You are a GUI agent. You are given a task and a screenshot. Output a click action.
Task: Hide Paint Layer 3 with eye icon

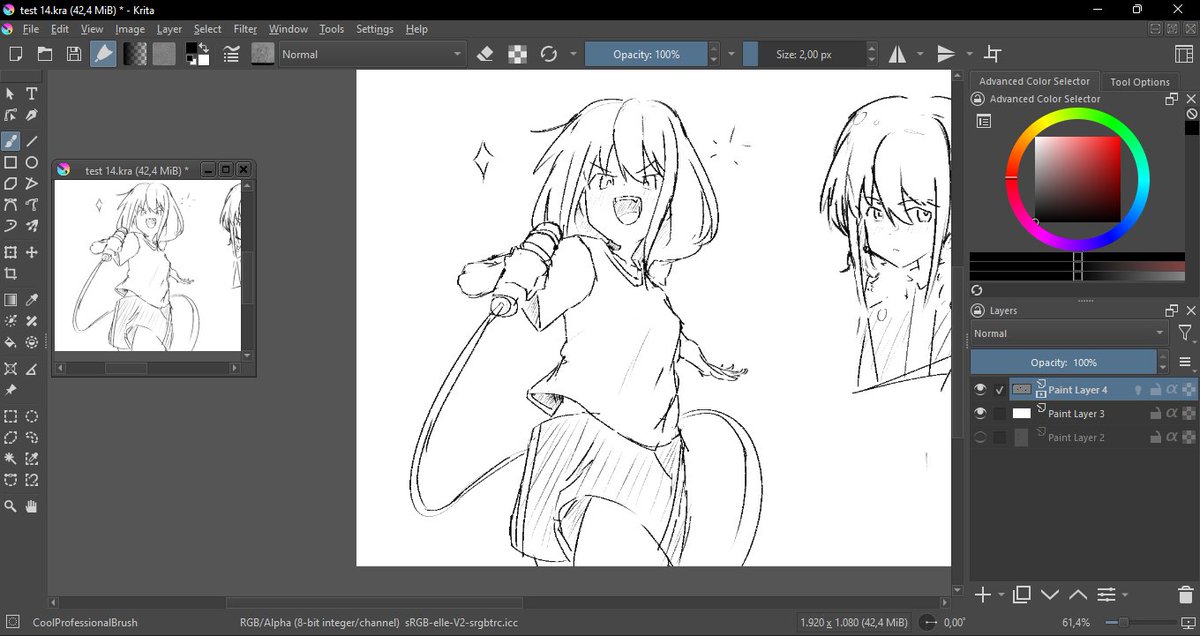click(x=980, y=413)
